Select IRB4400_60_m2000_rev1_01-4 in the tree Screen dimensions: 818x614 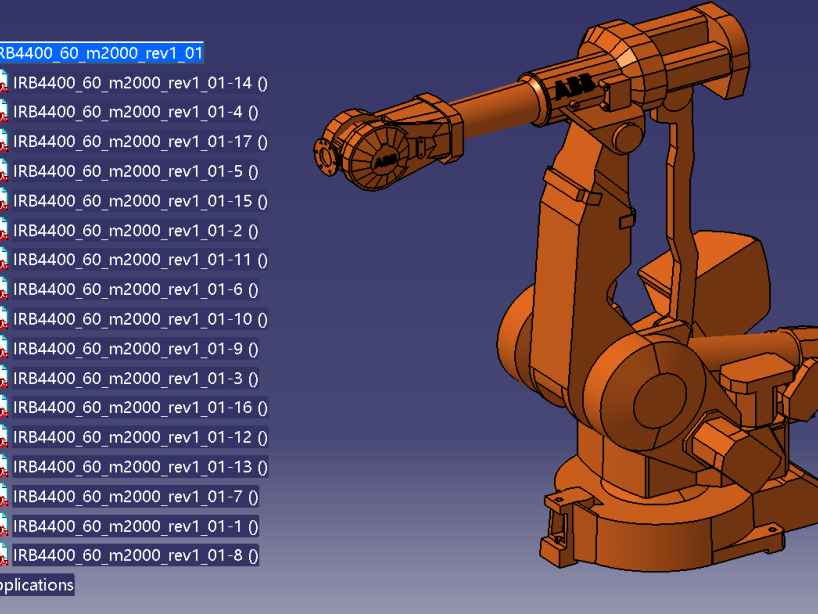[135, 112]
